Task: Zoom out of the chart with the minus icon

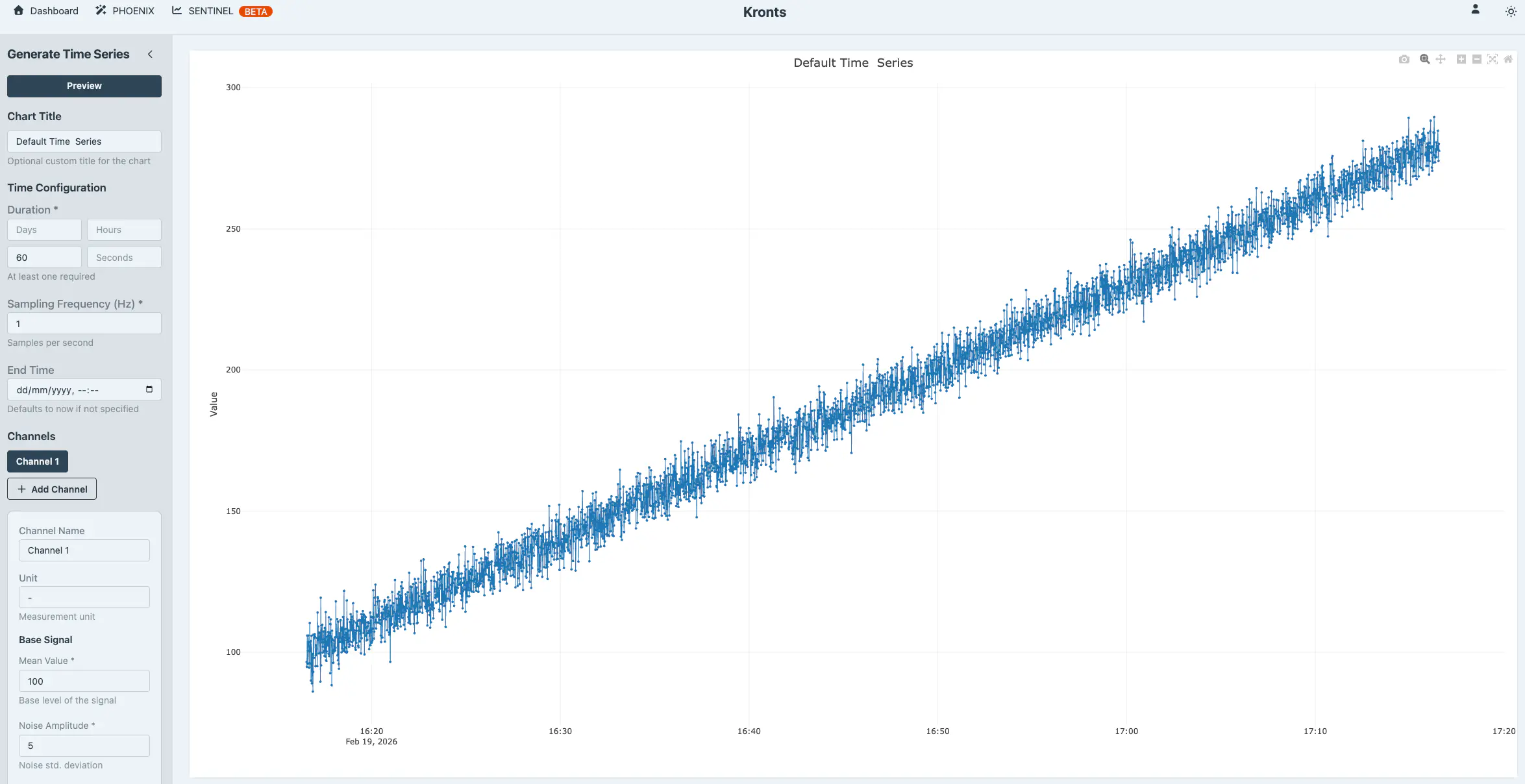Action: (1477, 59)
